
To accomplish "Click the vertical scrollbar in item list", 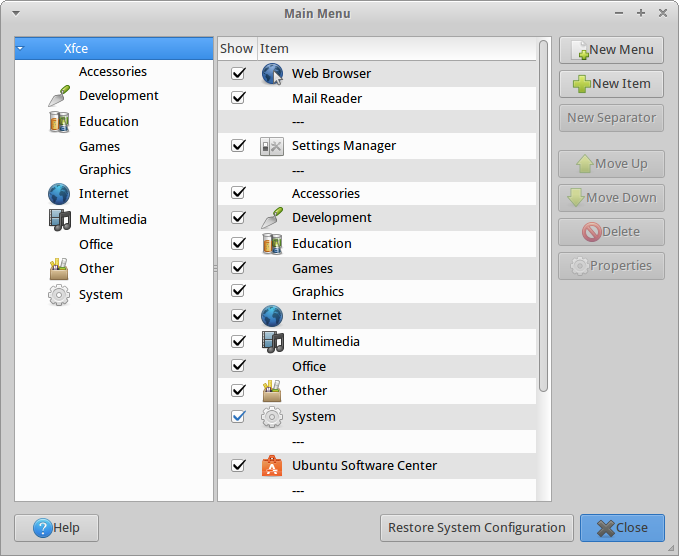I will point(543,215).
